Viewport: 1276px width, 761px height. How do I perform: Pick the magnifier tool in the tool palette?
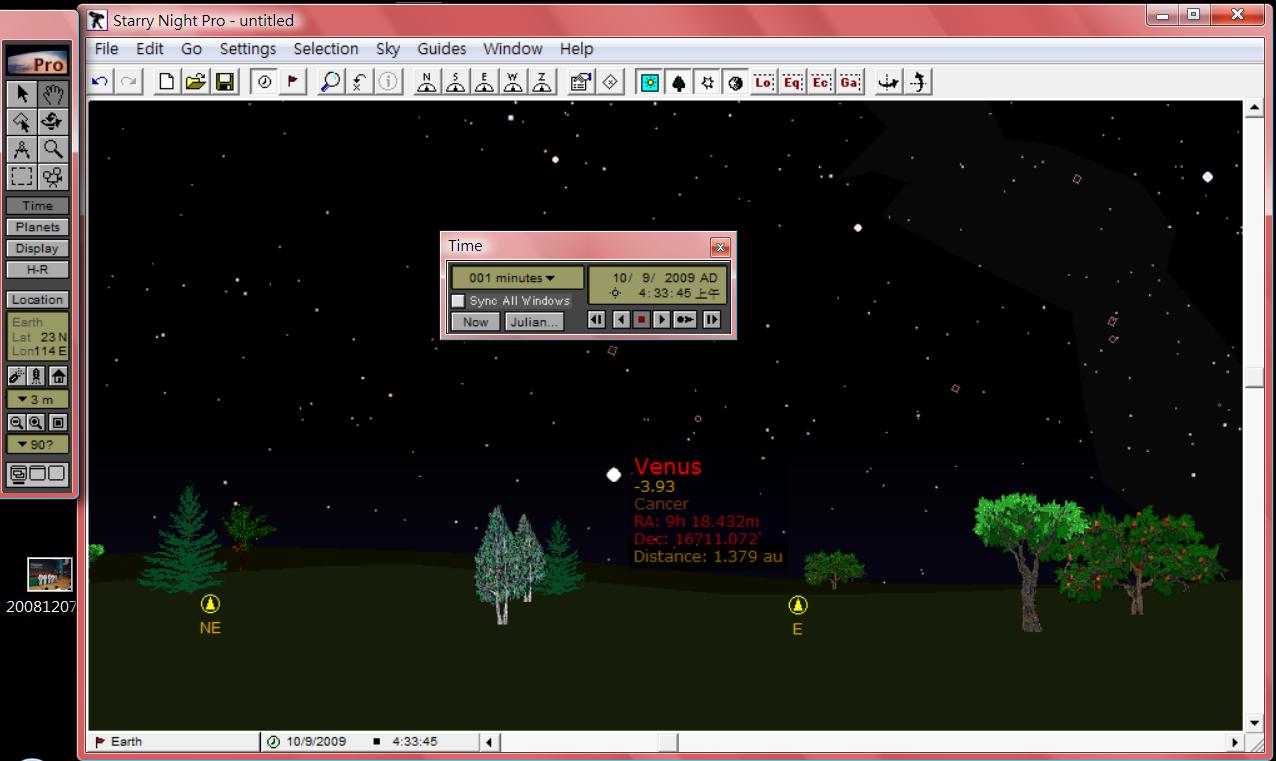coord(52,149)
